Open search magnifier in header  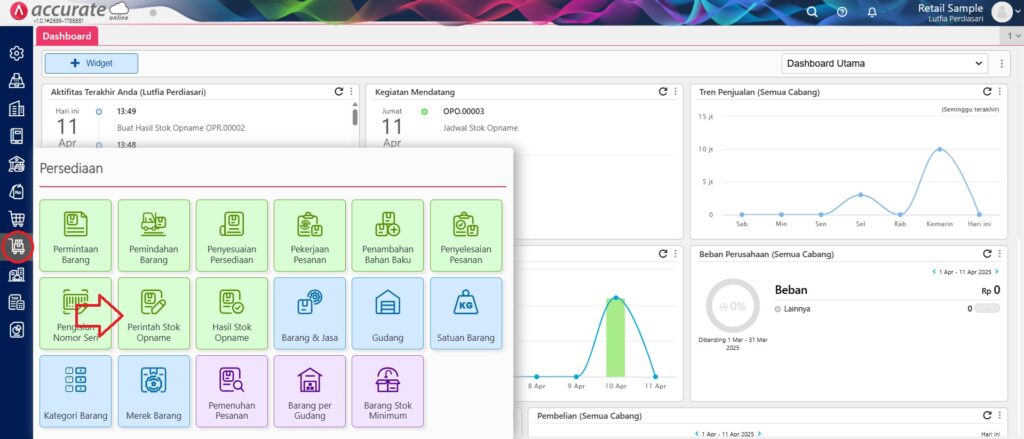pyautogui.click(x=812, y=12)
